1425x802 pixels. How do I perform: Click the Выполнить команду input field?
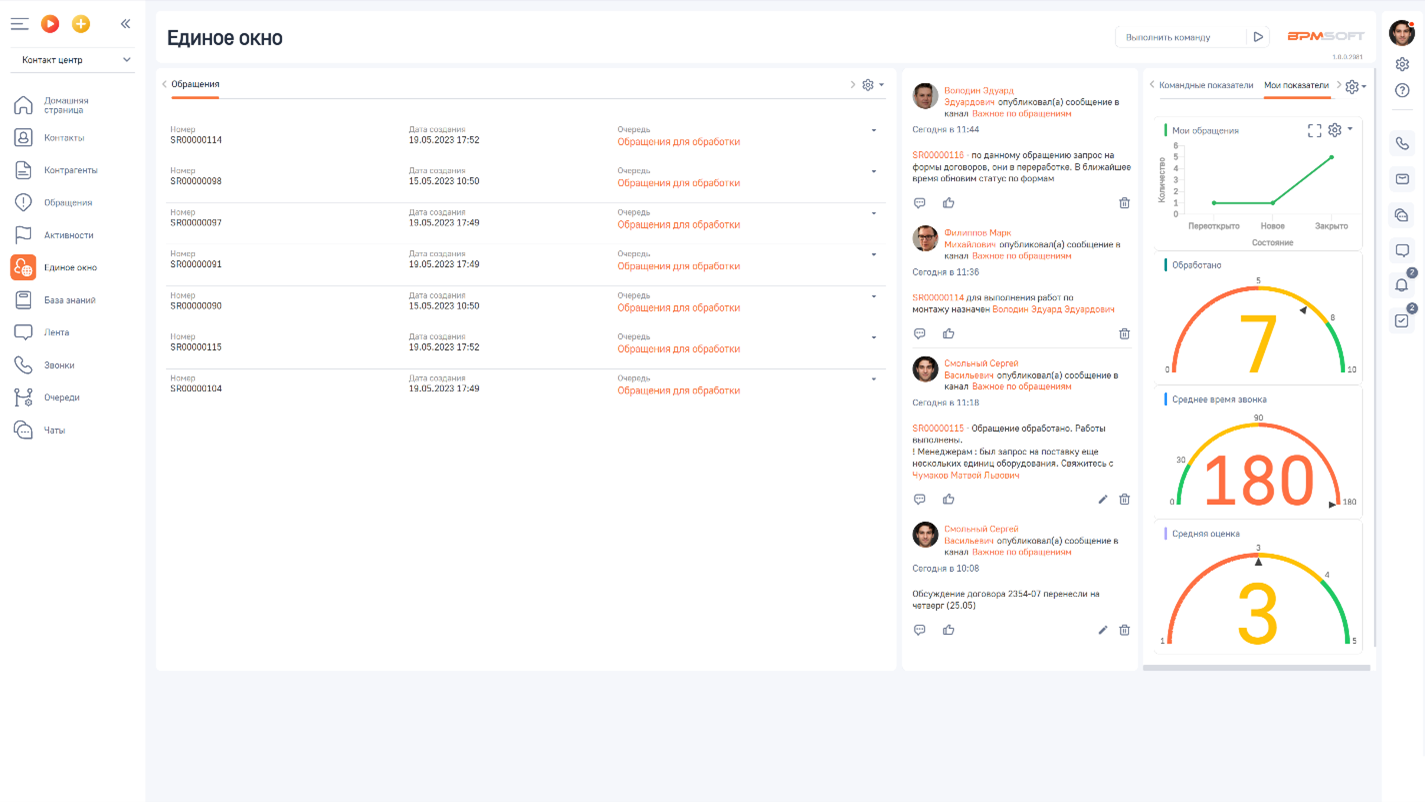(x=1180, y=37)
